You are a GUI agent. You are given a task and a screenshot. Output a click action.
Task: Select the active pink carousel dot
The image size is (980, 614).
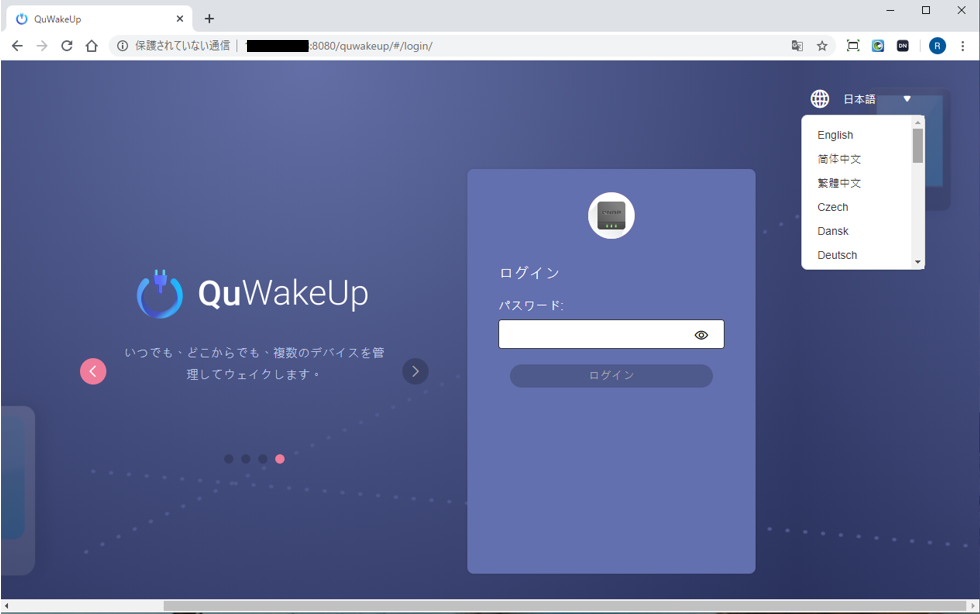click(280, 459)
